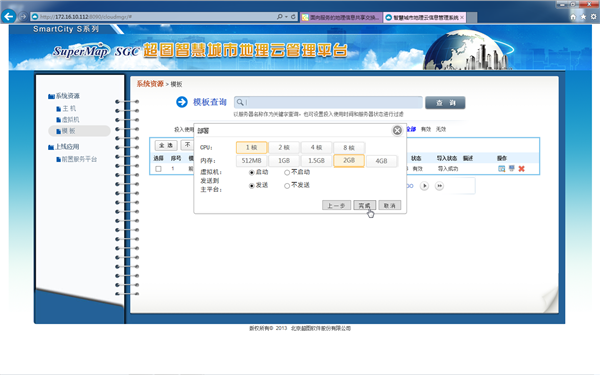
Task: Click the deploy icon in 操作 column
Action: click(512, 168)
